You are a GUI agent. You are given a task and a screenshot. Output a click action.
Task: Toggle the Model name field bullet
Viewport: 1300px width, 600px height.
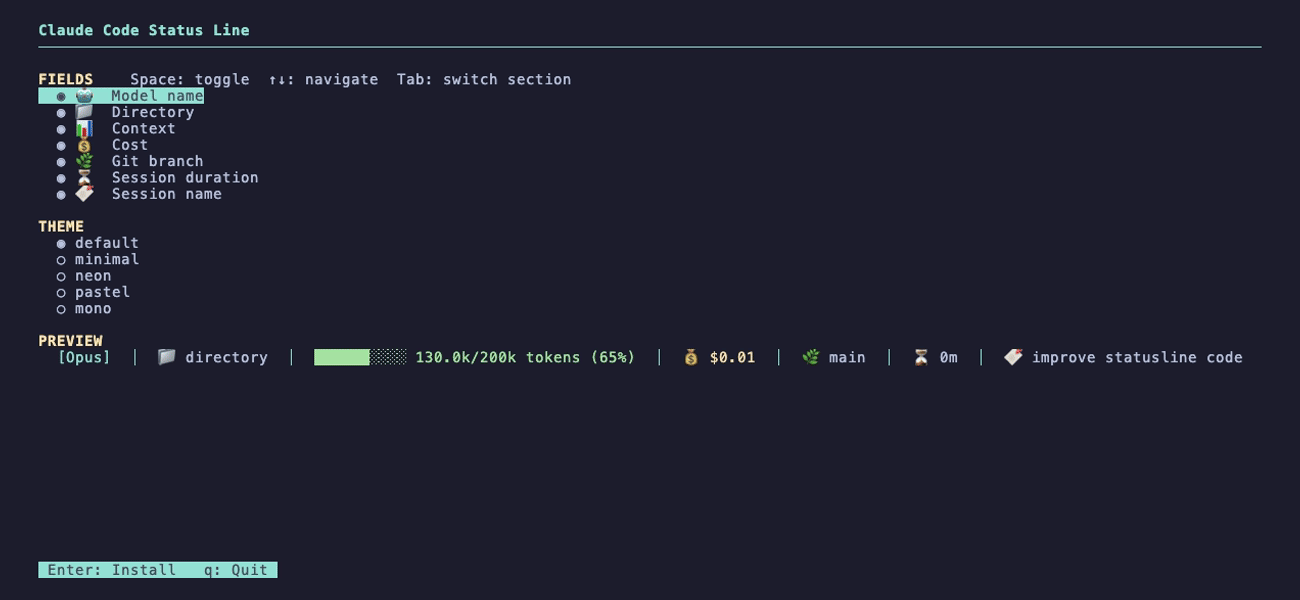pos(61,97)
